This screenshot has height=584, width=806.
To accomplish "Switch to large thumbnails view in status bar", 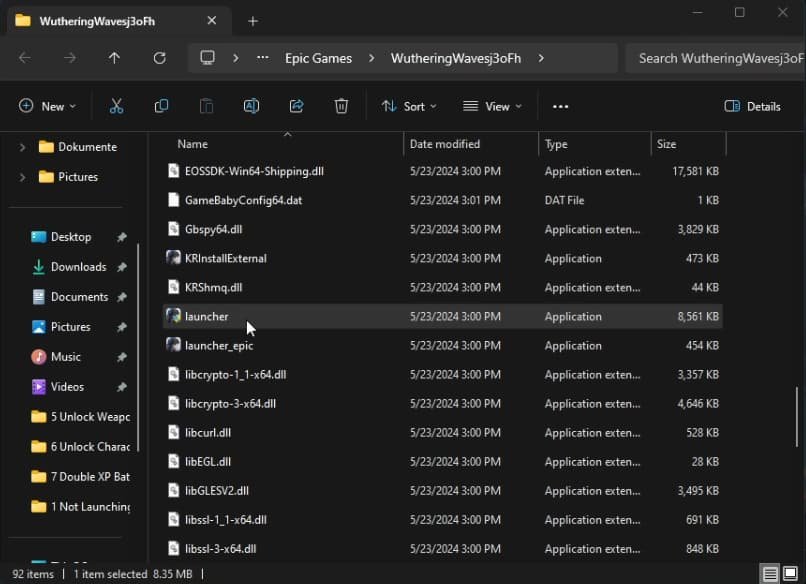I will (x=792, y=574).
